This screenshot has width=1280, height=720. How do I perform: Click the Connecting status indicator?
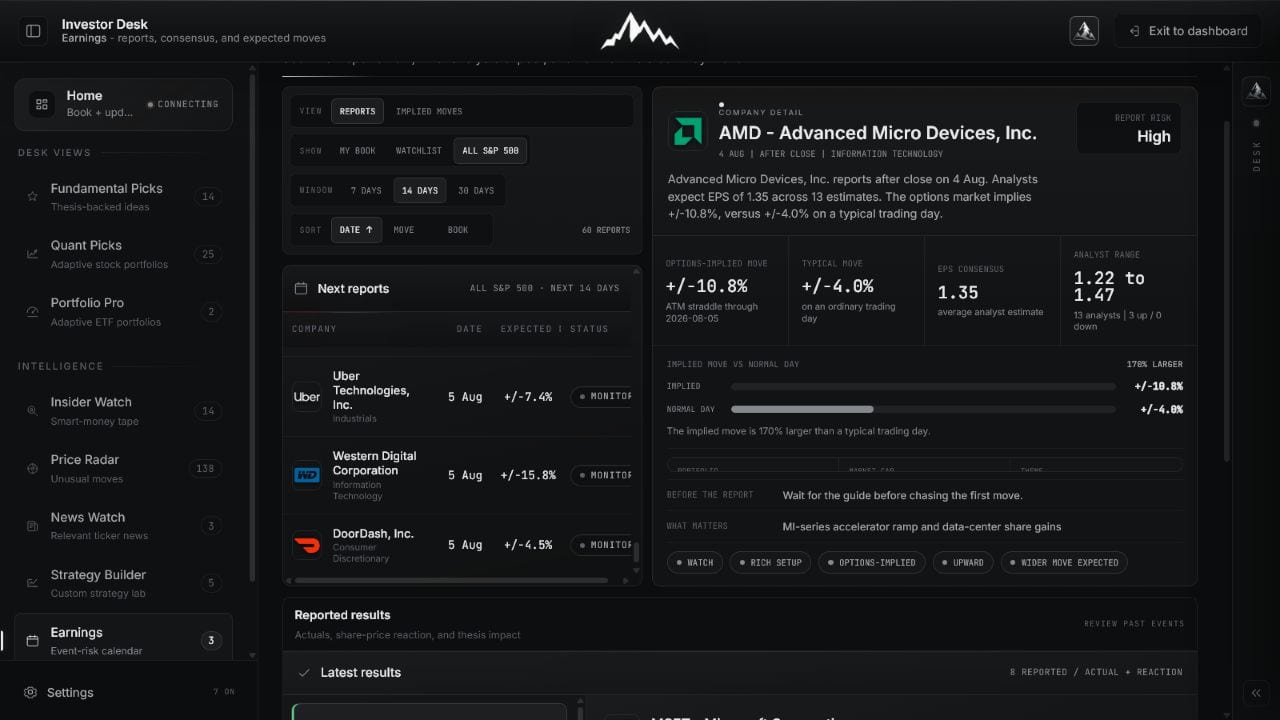point(183,104)
